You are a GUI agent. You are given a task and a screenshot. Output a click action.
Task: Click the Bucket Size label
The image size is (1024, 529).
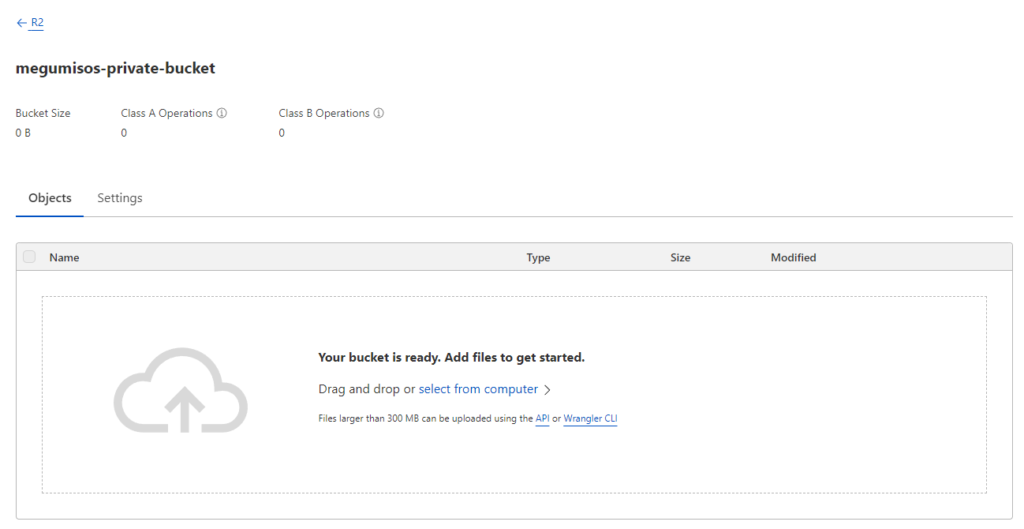coord(43,113)
